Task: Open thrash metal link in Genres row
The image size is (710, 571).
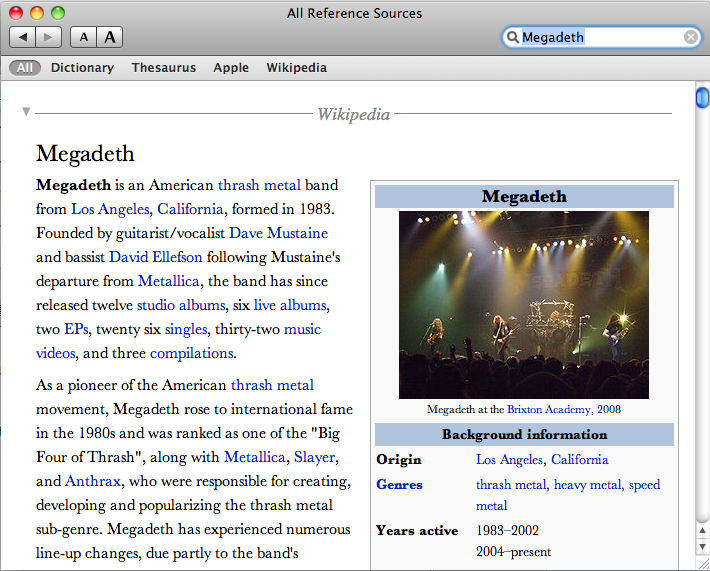Action: 511,485
